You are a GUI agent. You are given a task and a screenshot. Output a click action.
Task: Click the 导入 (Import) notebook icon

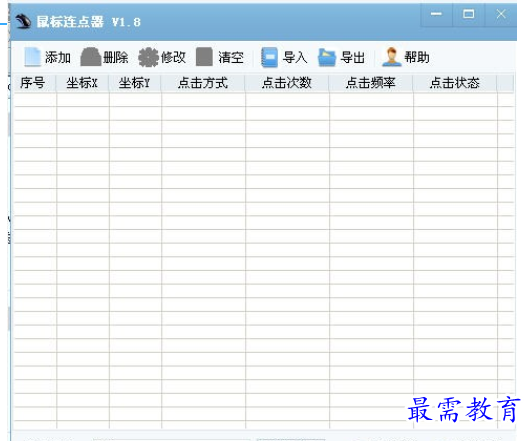point(269,57)
